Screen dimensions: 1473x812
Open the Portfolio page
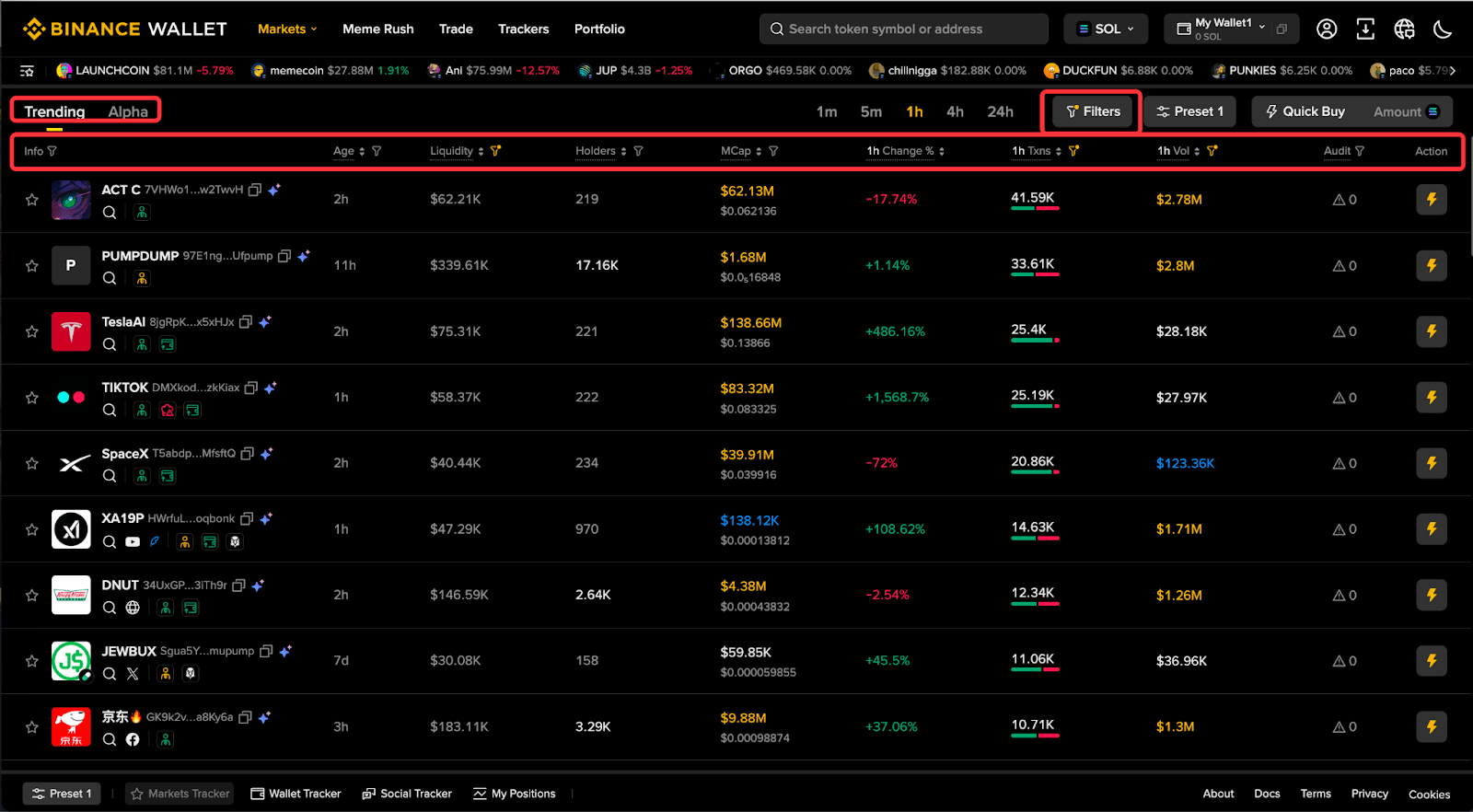(599, 29)
